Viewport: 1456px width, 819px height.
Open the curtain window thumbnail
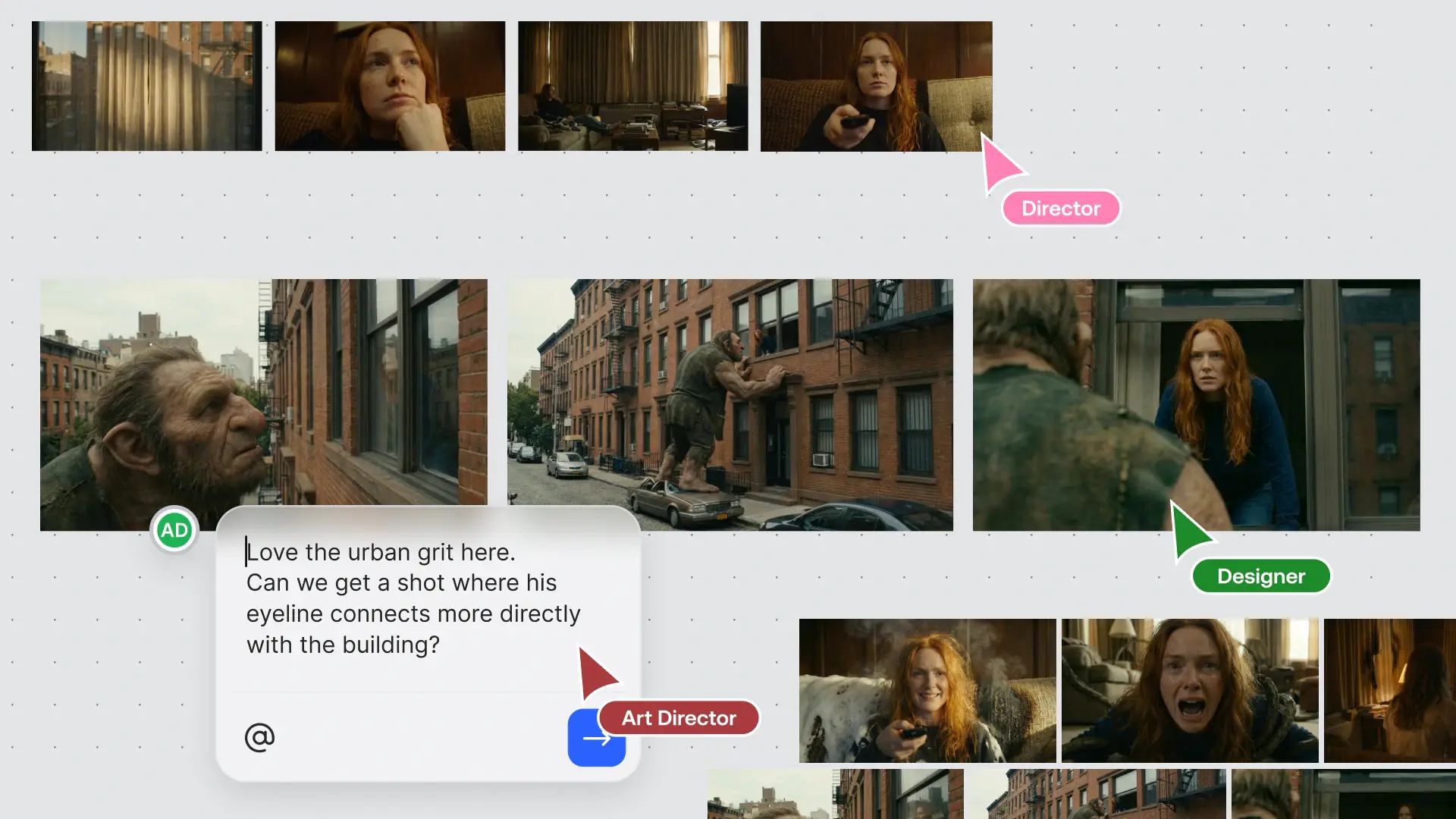pos(146,86)
